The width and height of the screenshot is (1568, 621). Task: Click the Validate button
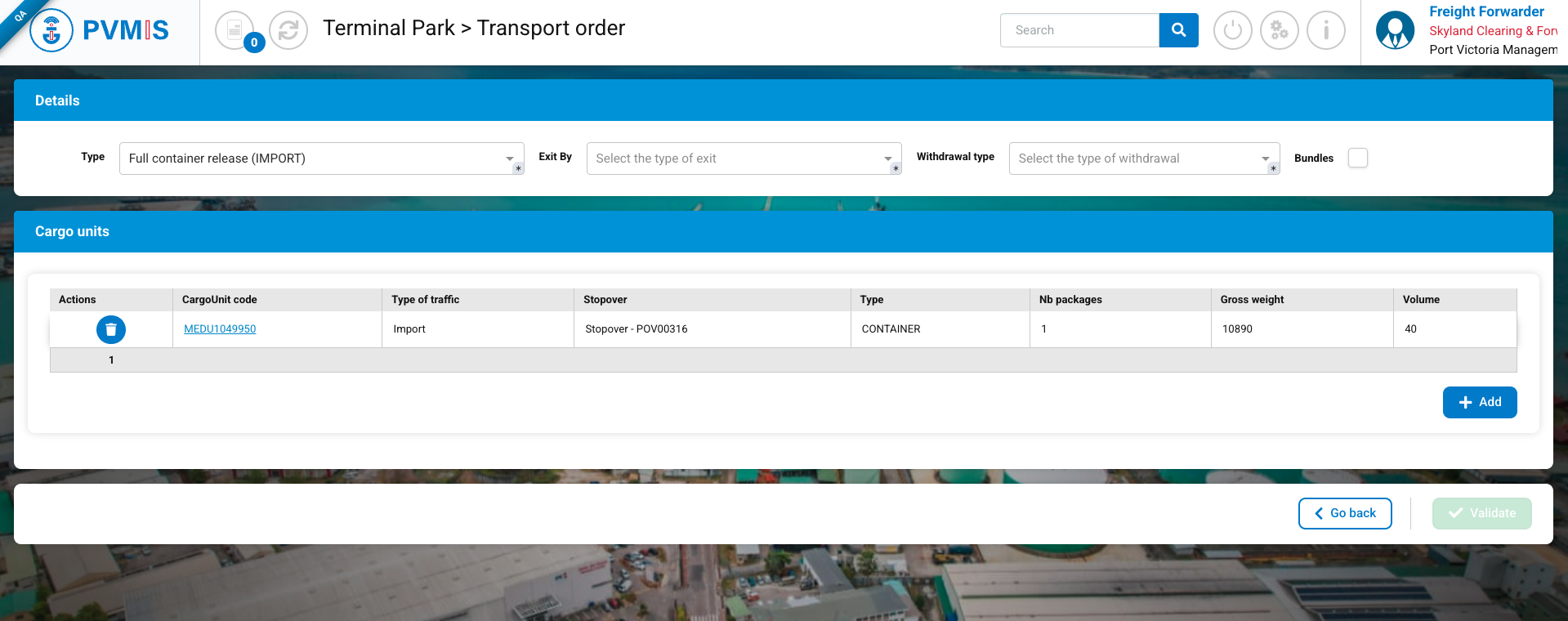click(x=1481, y=513)
